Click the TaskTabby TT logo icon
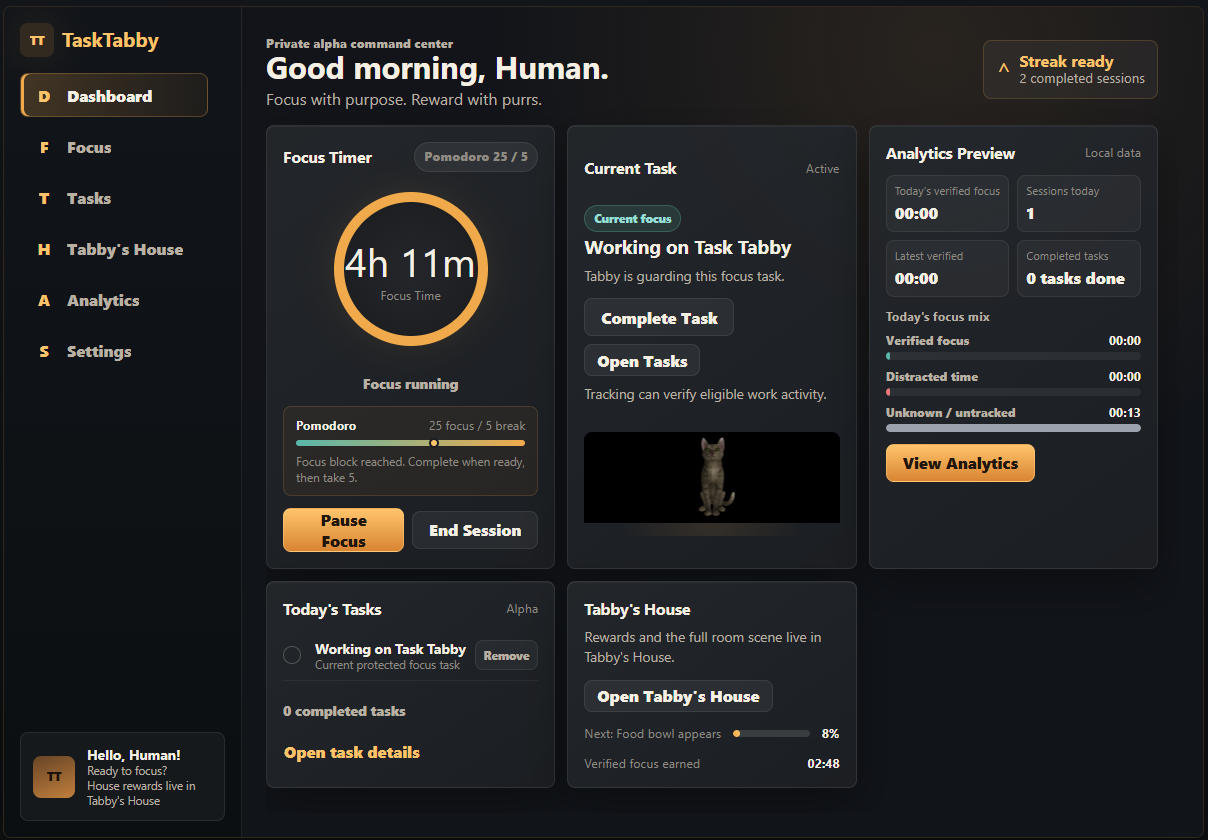The image size is (1208, 840). coord(37,41)
